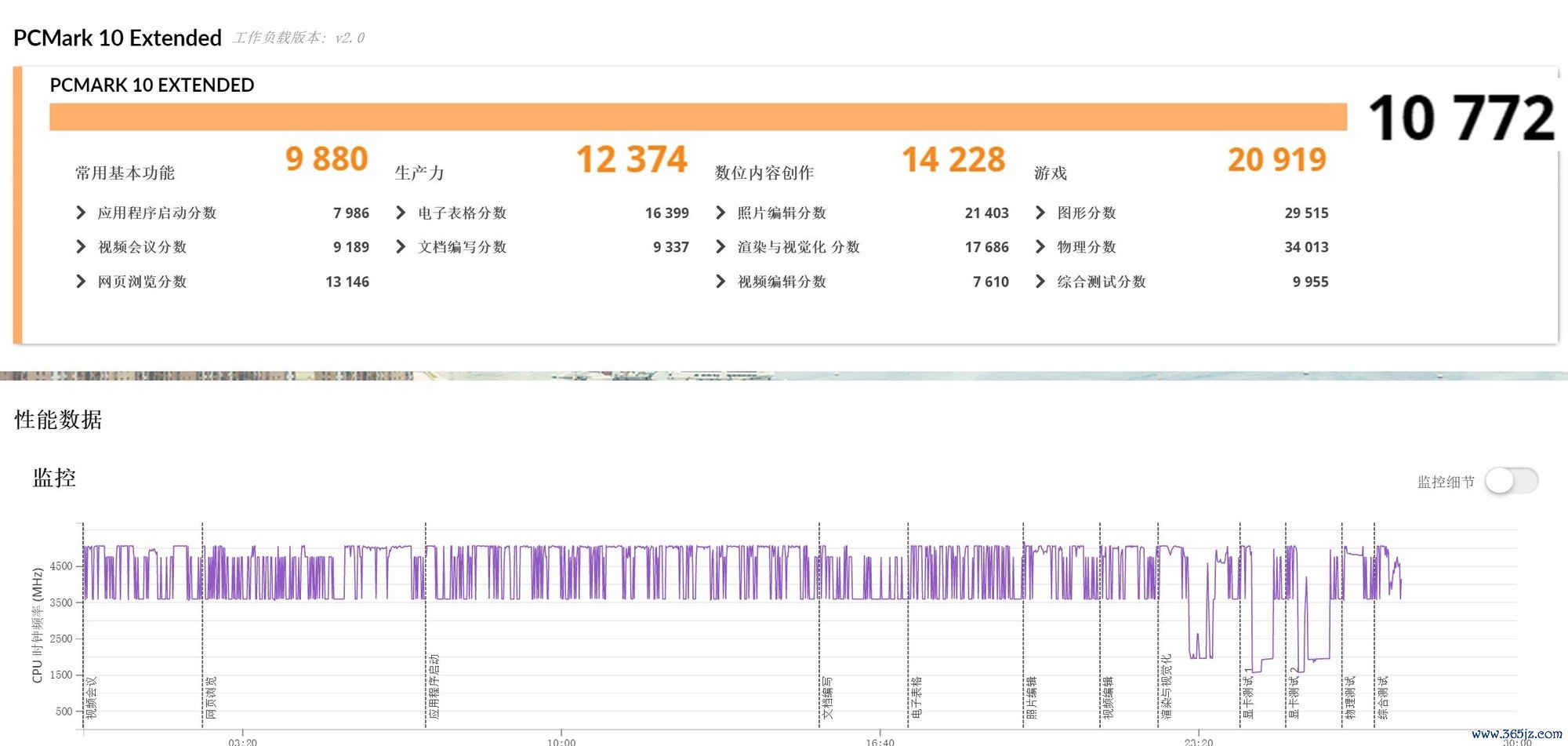Click the 游戏 category label
The width and height of the screenshot is (1568, 746).
[x=1051, y=173]
